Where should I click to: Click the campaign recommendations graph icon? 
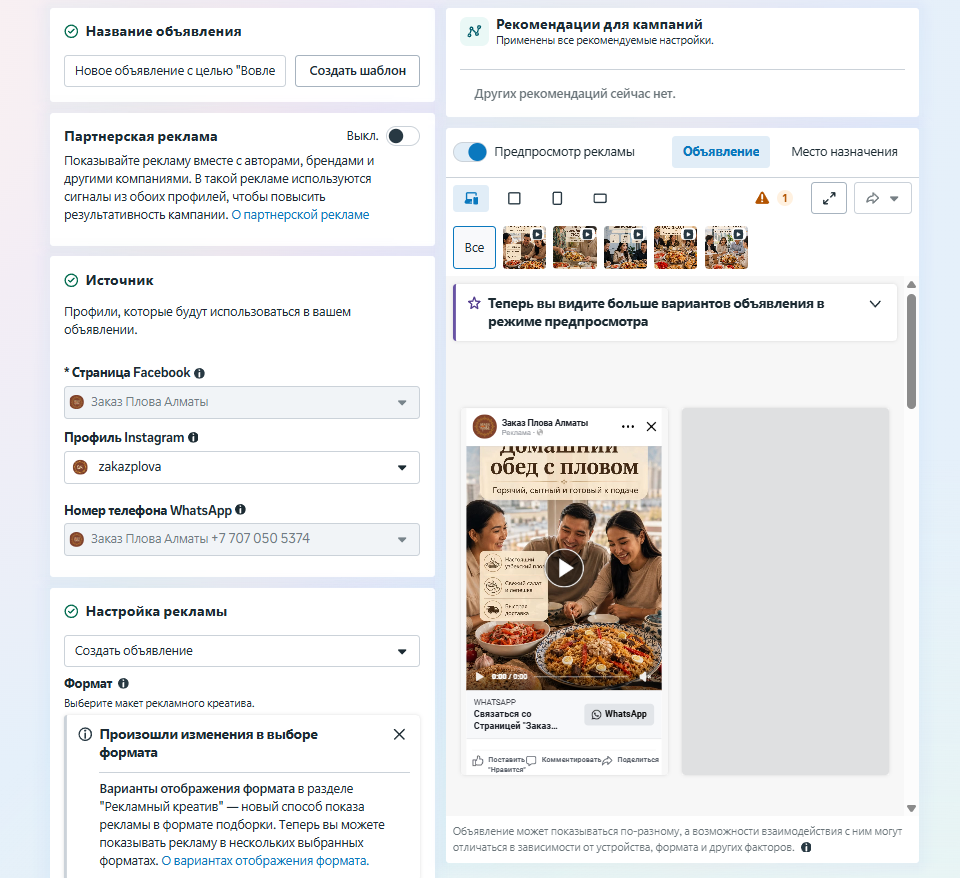point(474,31)
